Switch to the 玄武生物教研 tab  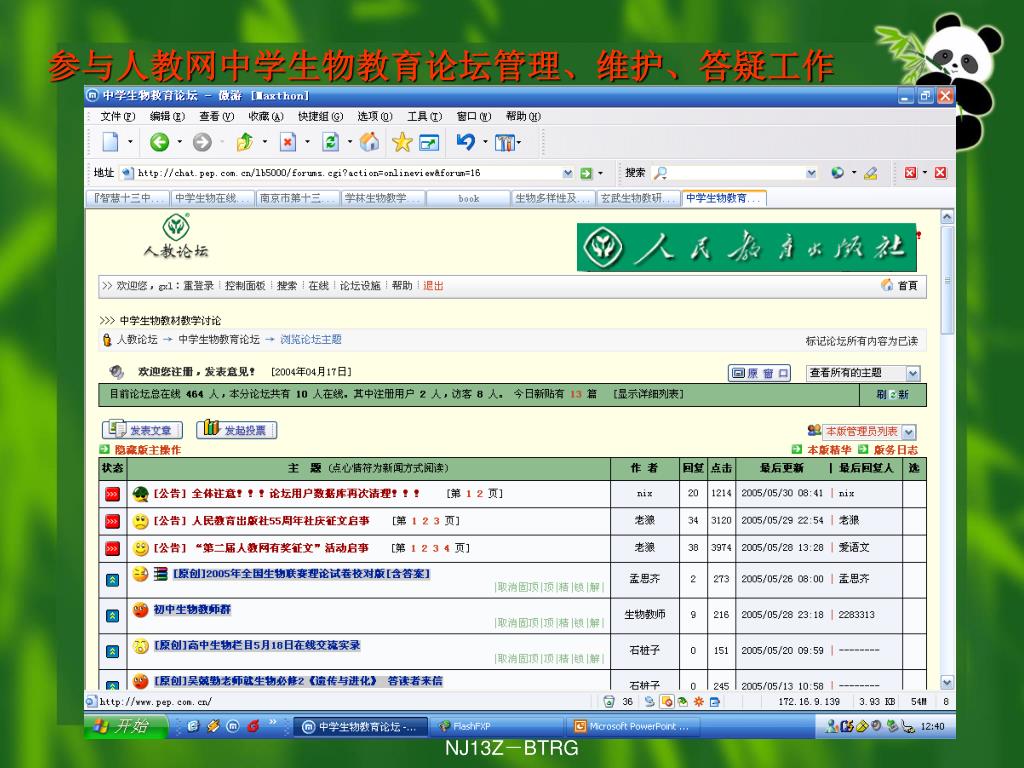[x=638, y=198]
